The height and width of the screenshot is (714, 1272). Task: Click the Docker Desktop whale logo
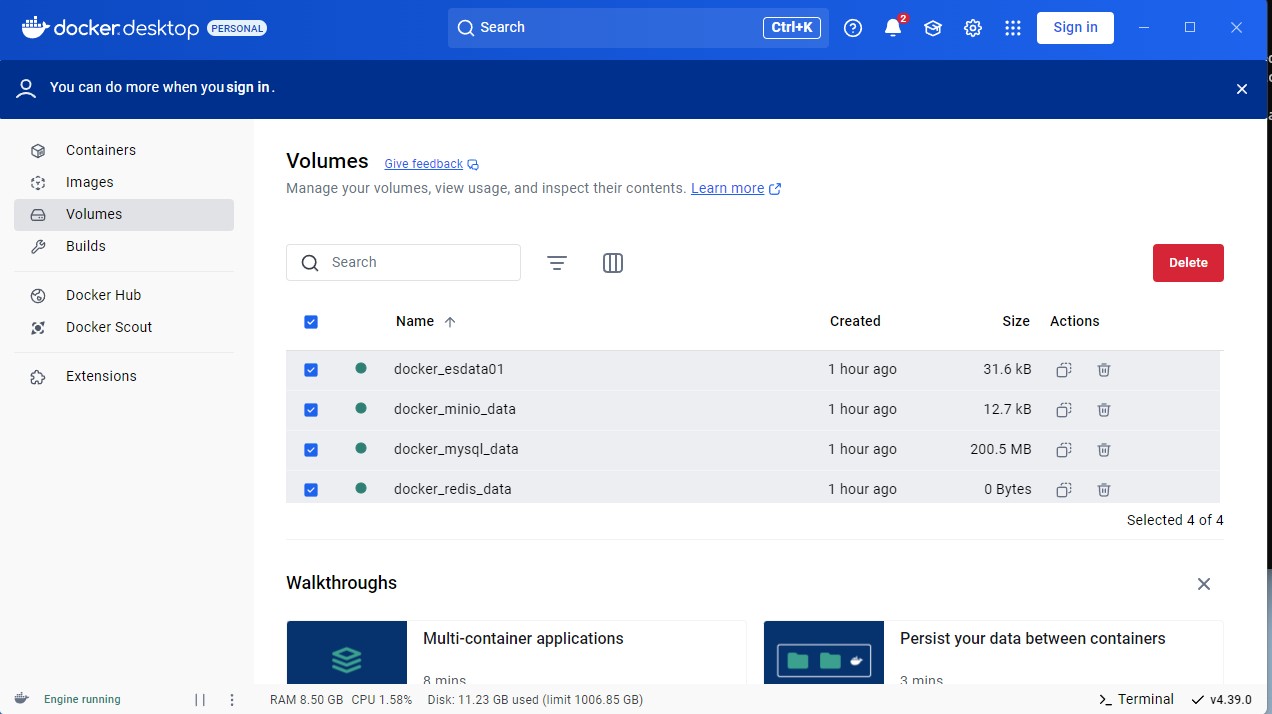pyautogui.click(x=36, y=27)
